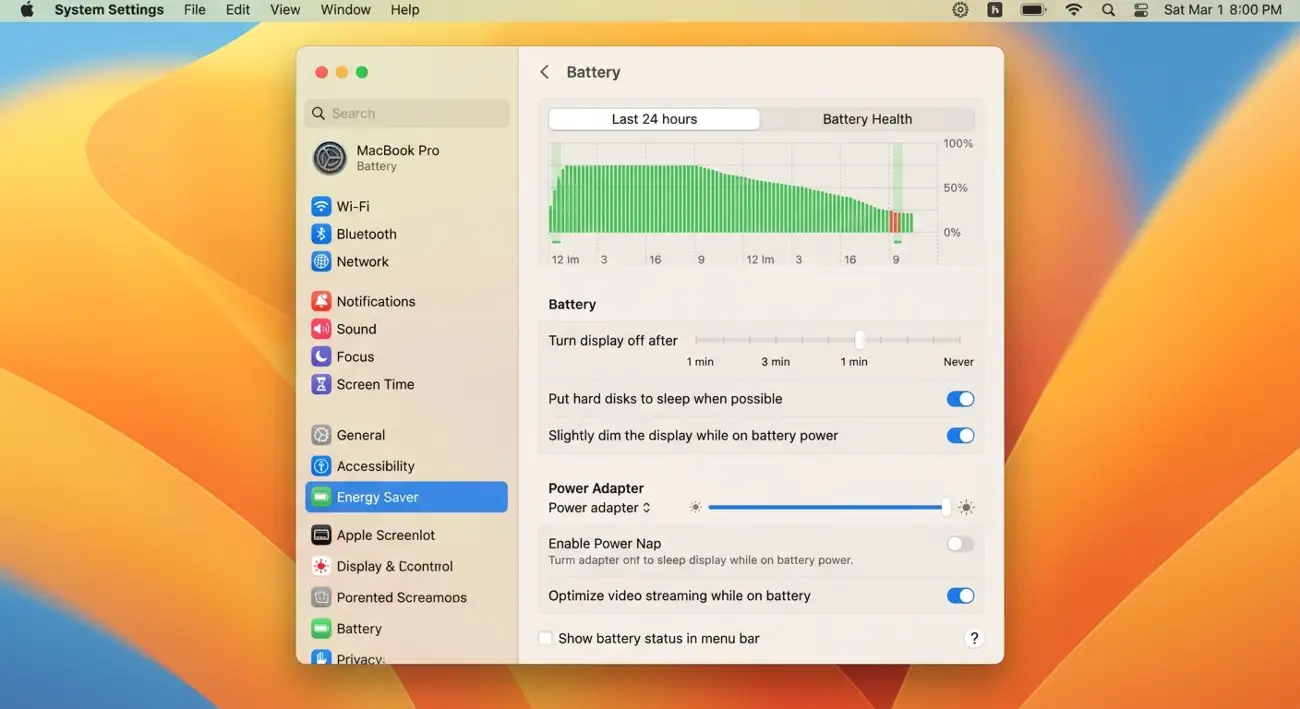Open the Apple menu
This screenshot has width=1300, height=709.
click(x=27, y=10)
